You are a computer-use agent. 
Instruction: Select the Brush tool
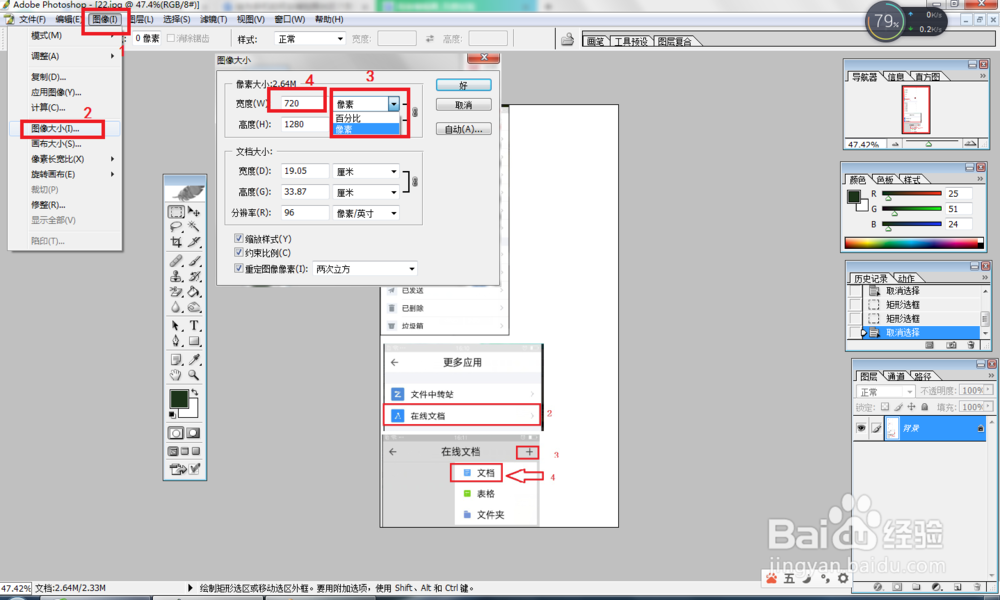point(195,261)
